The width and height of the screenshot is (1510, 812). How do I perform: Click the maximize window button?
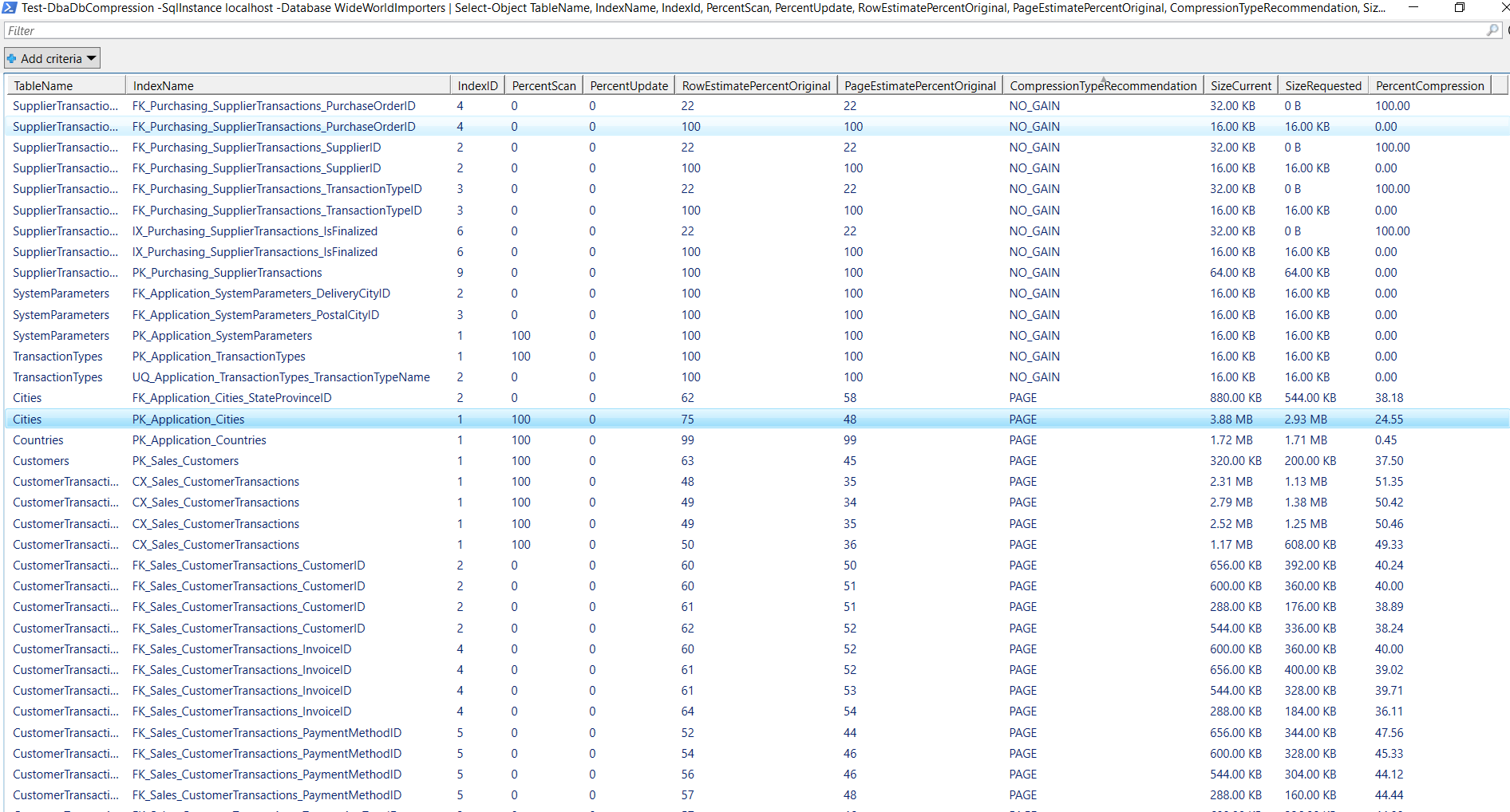click(1461, 8)
